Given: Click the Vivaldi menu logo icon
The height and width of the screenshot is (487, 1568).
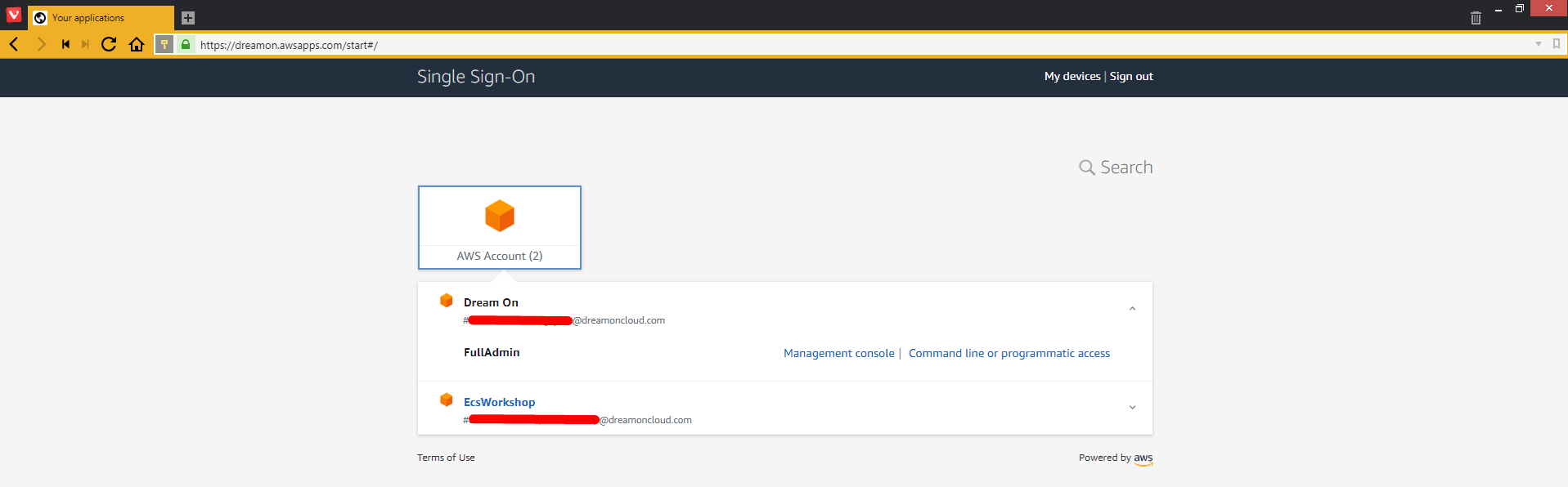Looking at the screenshot, I should pos(14,14).
